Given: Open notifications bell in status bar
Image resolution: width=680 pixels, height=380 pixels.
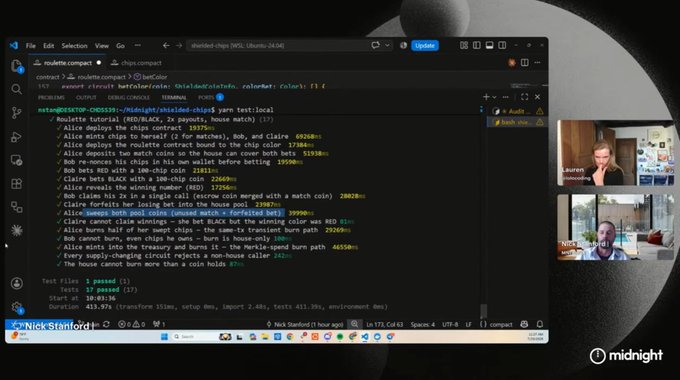Looking at the screenshot, I should pyautogui.click(x=540, y=324).
